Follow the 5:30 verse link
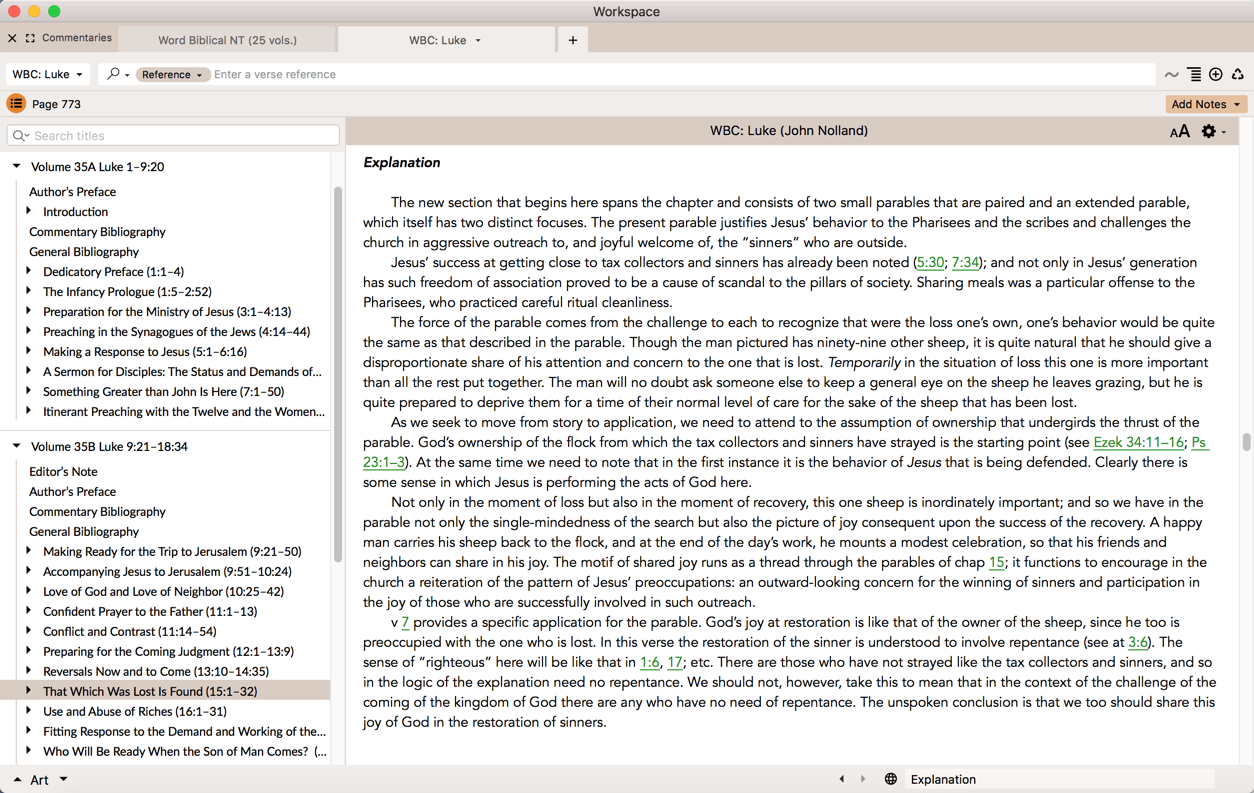Viewport: 1254px width, 793px height. point(930,262)
